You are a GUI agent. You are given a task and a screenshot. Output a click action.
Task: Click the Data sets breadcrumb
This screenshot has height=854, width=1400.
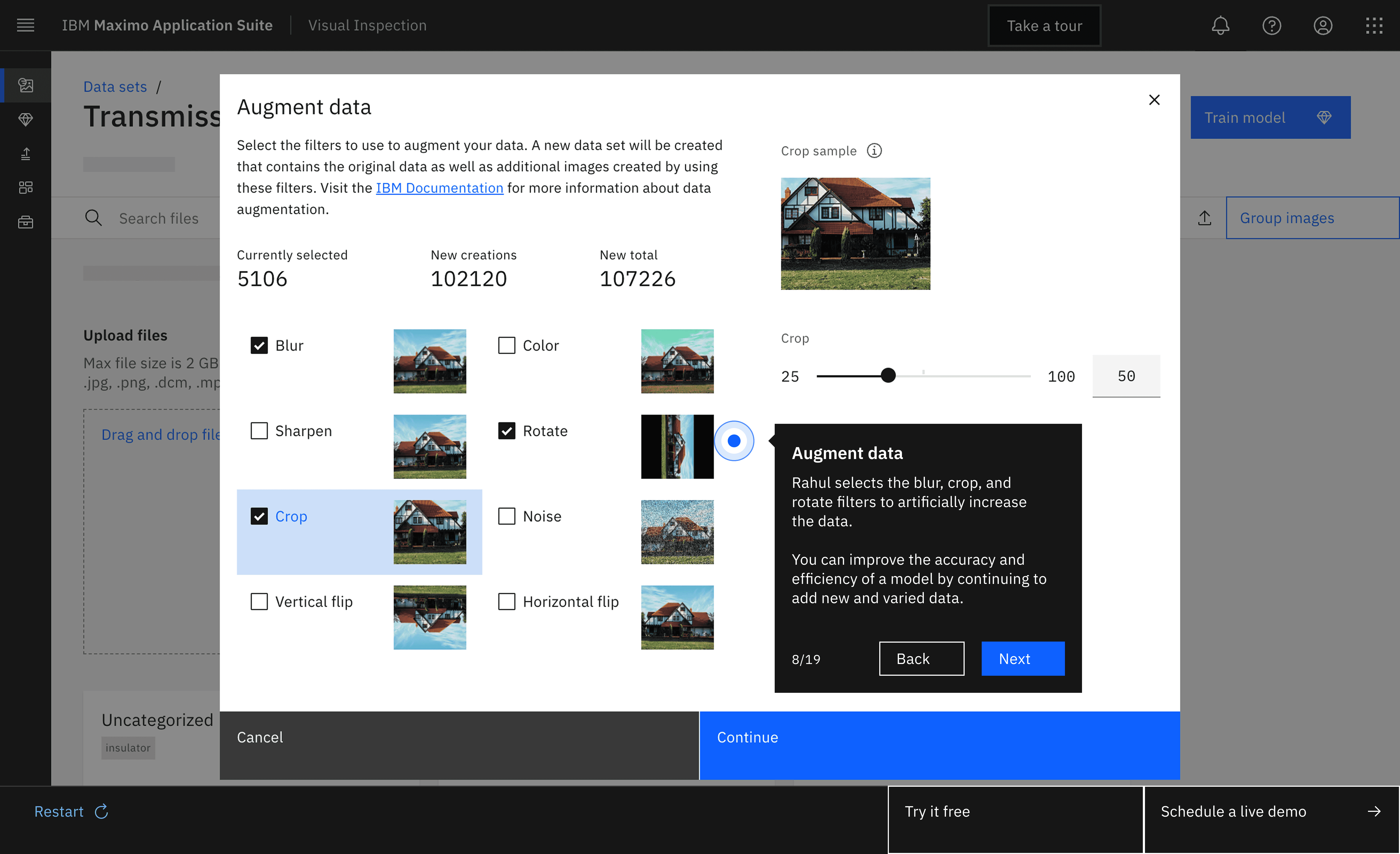click(115, 86)
